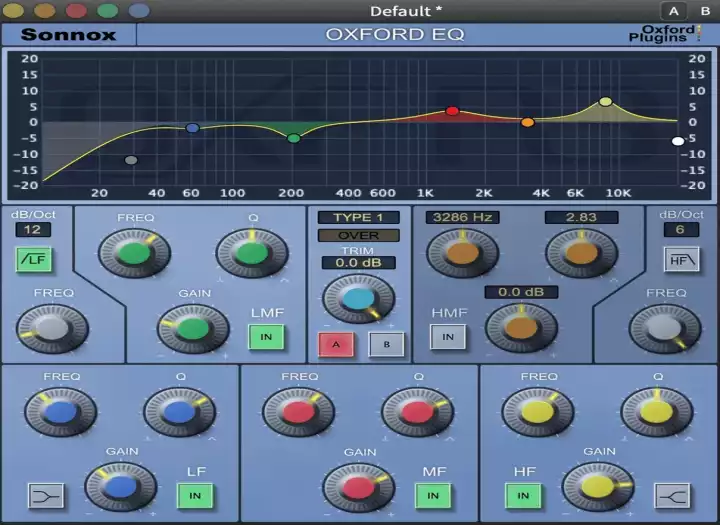The height and width of the screenshot is (525, 720).
Task: Click the red MF Q knob
Action: pyautogui.click(x=417, y=412)
